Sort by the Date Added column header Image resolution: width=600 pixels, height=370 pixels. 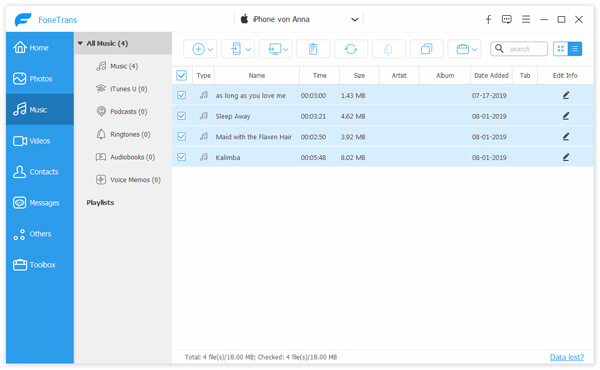coord(491,75)
